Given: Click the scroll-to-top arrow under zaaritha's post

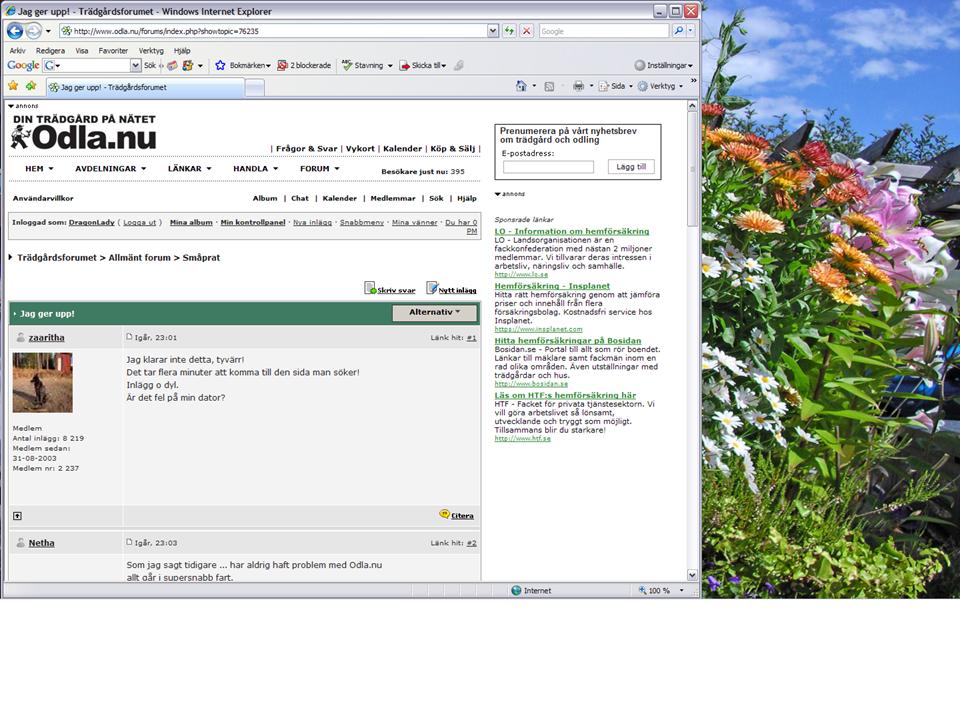Looking at the screenshot, I should coord(17,516).
